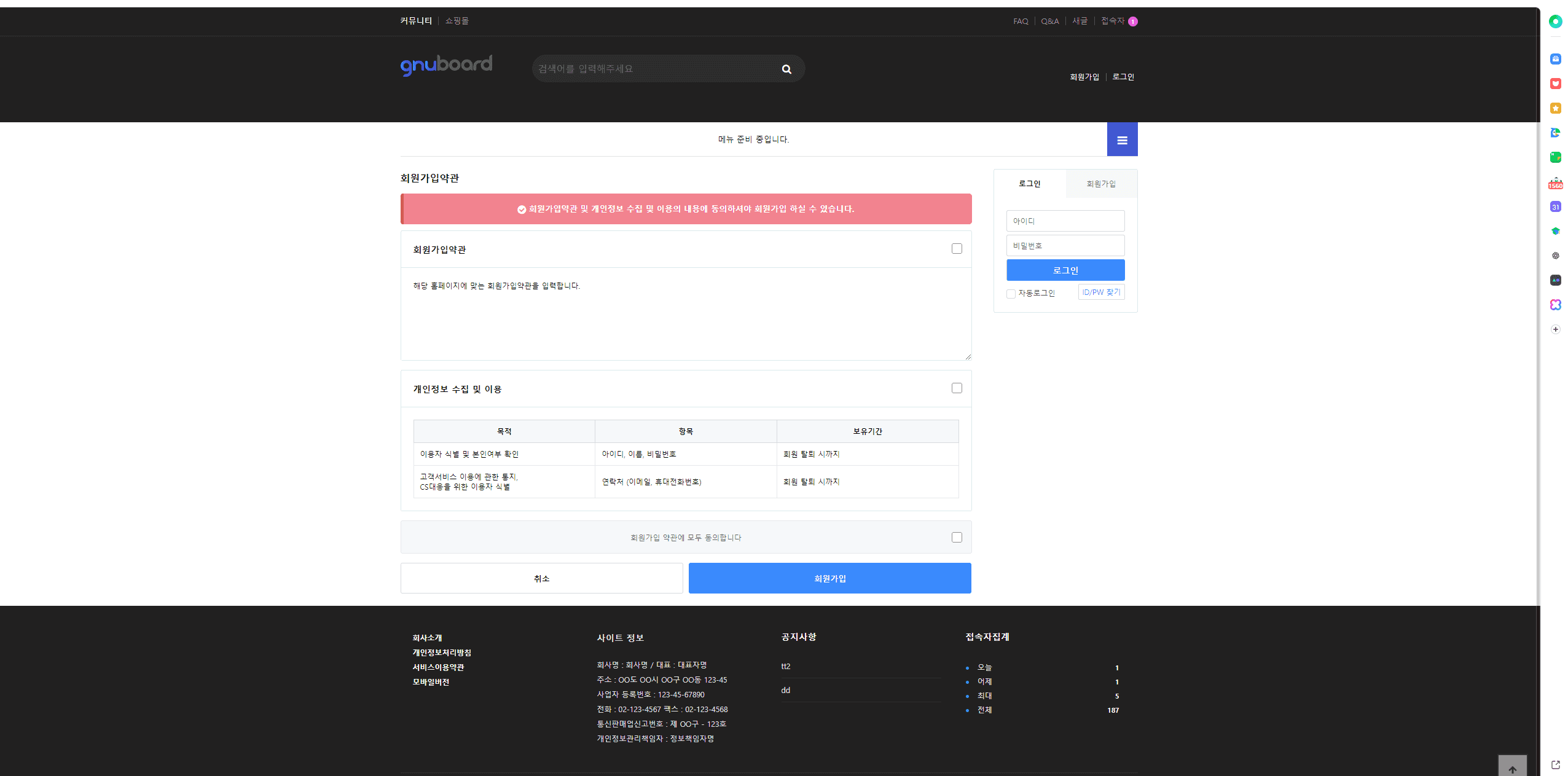This screenshot has width=1568, height=776.
Task: Switch to 회원가입 tab in login box
Action: coord(1100,184)
